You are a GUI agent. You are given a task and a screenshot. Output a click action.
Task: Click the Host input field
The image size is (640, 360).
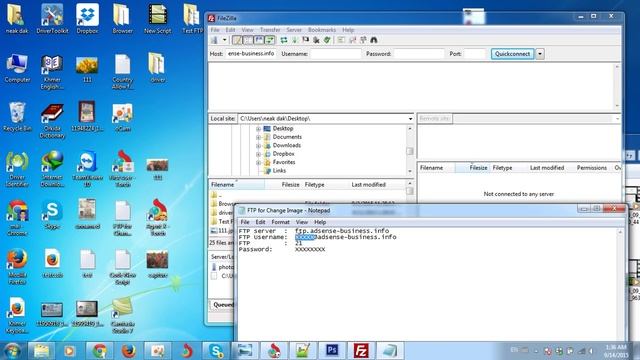click(x=251, y=54)
